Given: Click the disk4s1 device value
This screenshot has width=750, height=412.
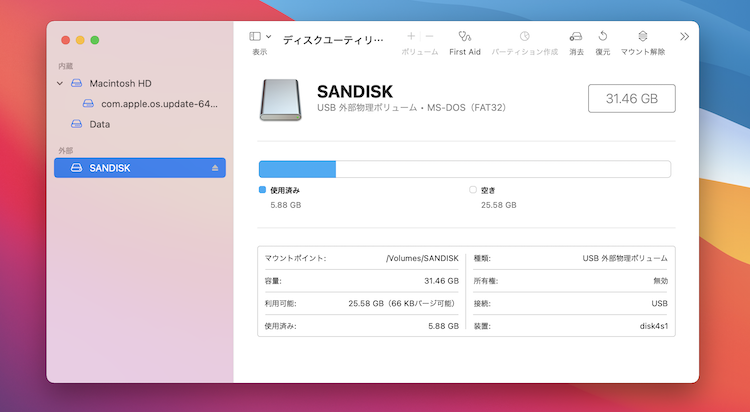Looking at the screenshot, I should pos(654,326).
